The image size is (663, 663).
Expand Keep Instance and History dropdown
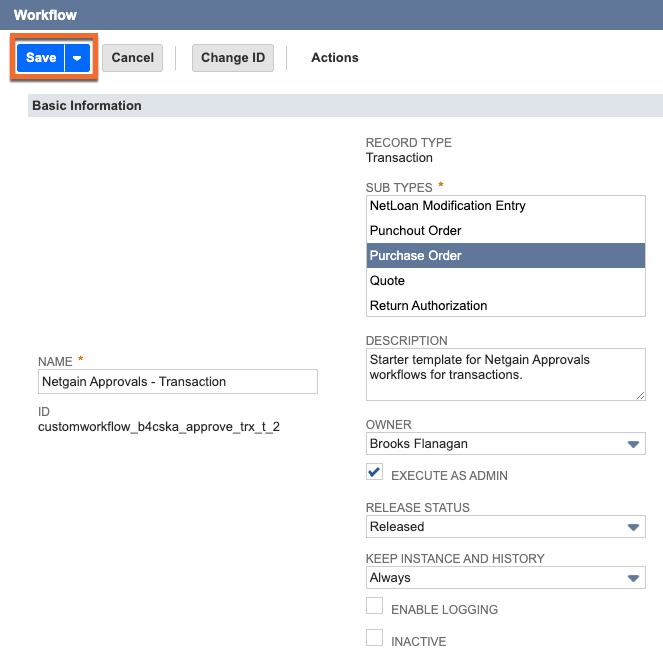tap(505, 578)
